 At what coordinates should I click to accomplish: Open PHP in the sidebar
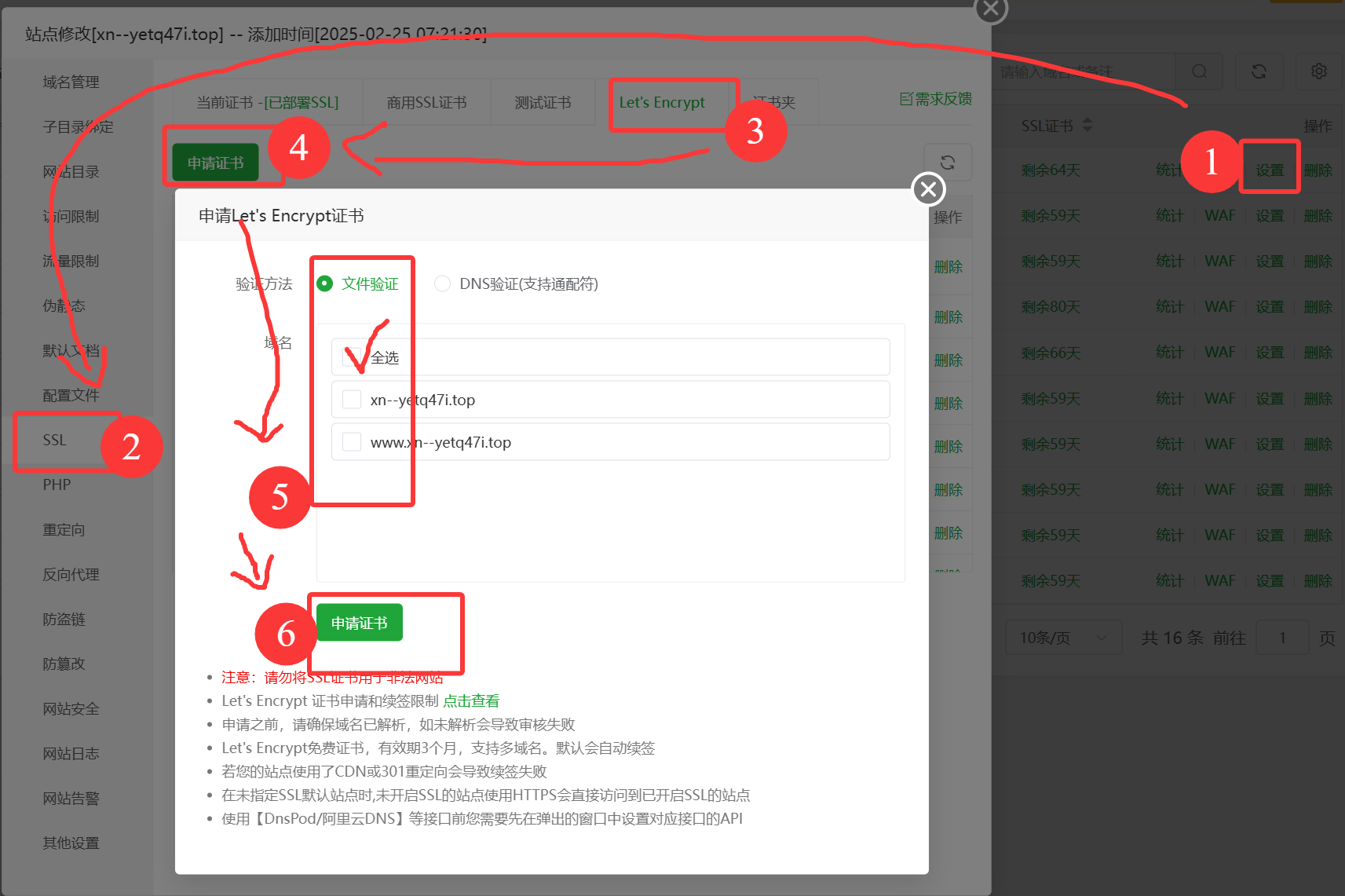(x=57, y=485)
